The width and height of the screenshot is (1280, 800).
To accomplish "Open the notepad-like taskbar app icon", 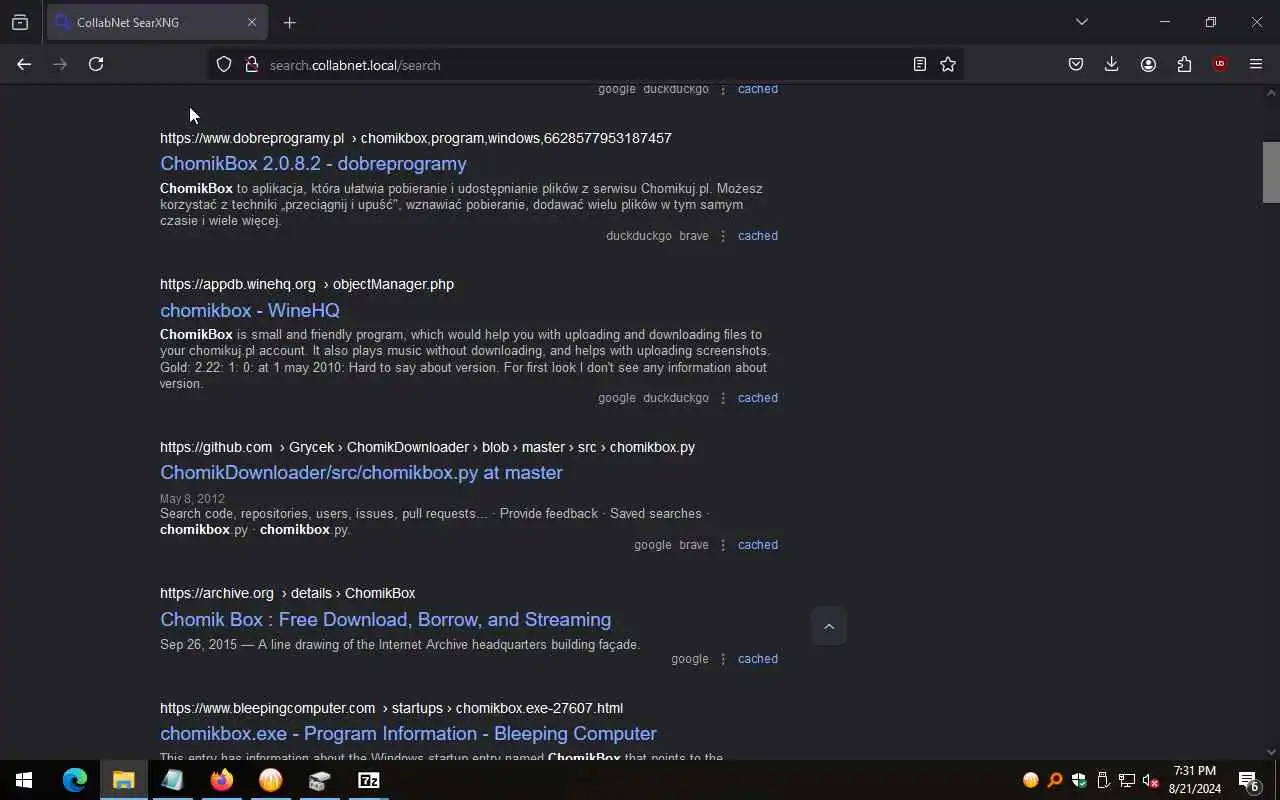I will pos(172,780).
